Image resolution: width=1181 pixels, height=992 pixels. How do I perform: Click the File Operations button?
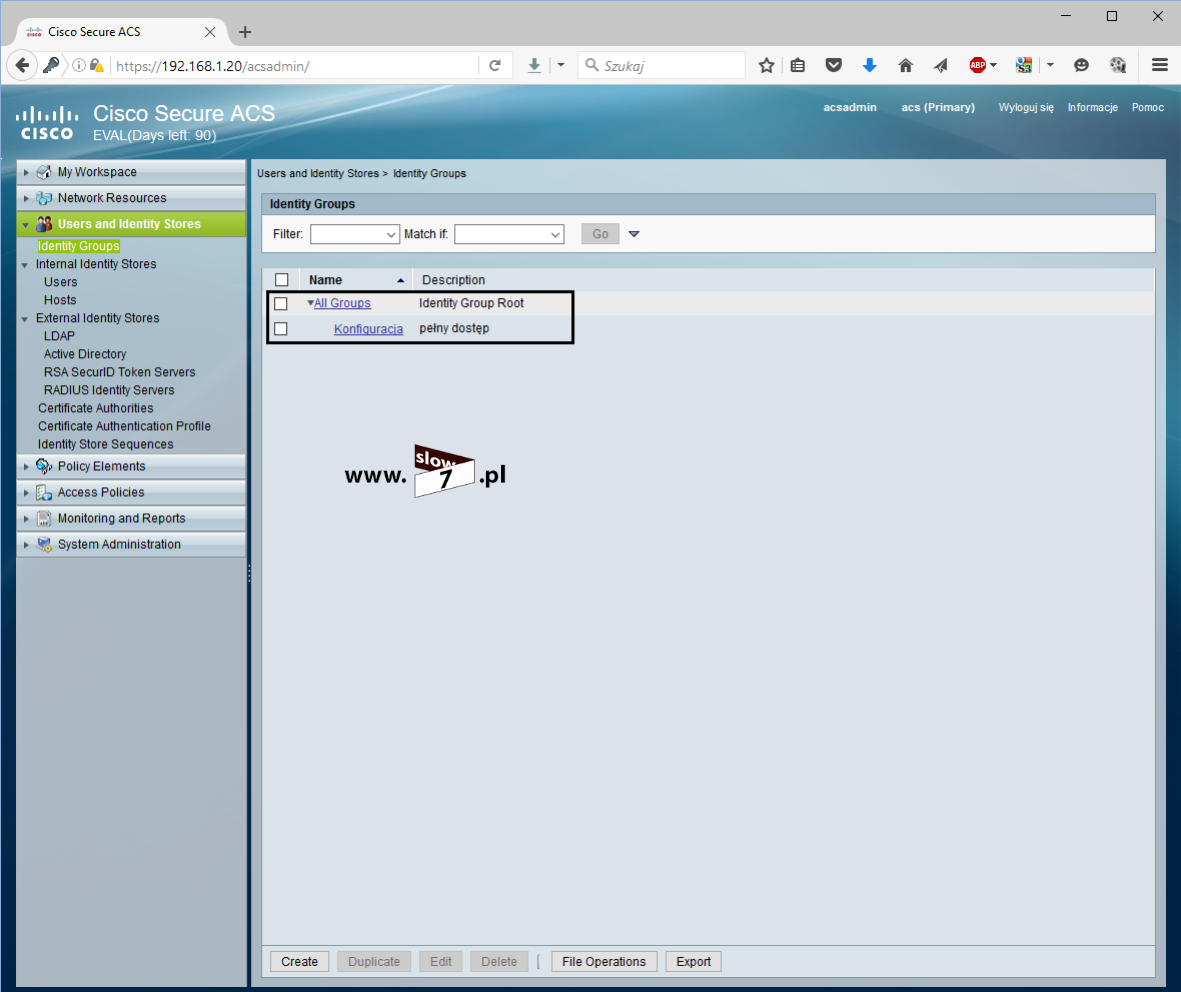[604, 962]
